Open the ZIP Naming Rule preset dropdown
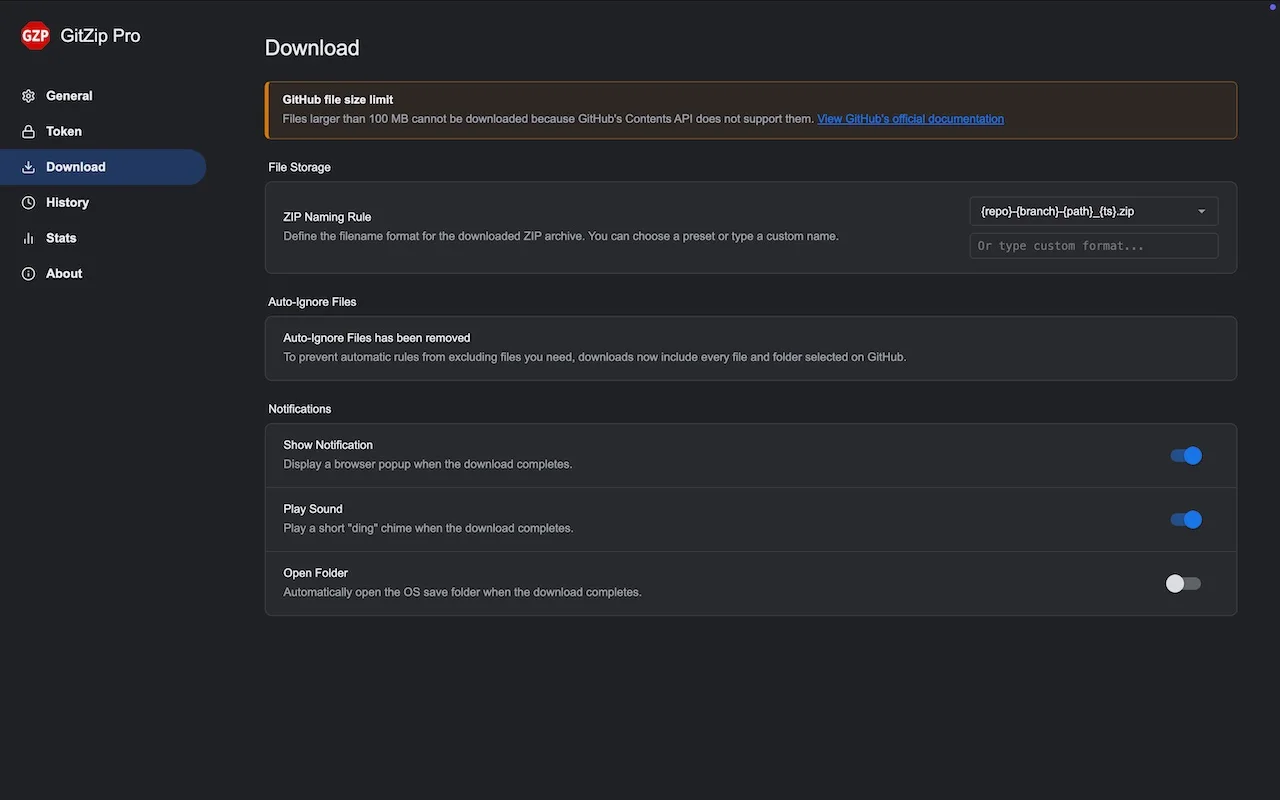Image resolution: width=1280 pixels, height=800 pixels. pos(1094,211)
